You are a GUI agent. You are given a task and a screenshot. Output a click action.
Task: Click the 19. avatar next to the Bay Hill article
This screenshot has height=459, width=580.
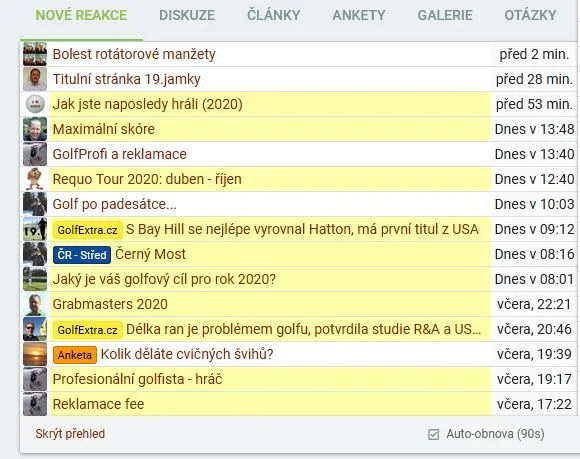35,229
